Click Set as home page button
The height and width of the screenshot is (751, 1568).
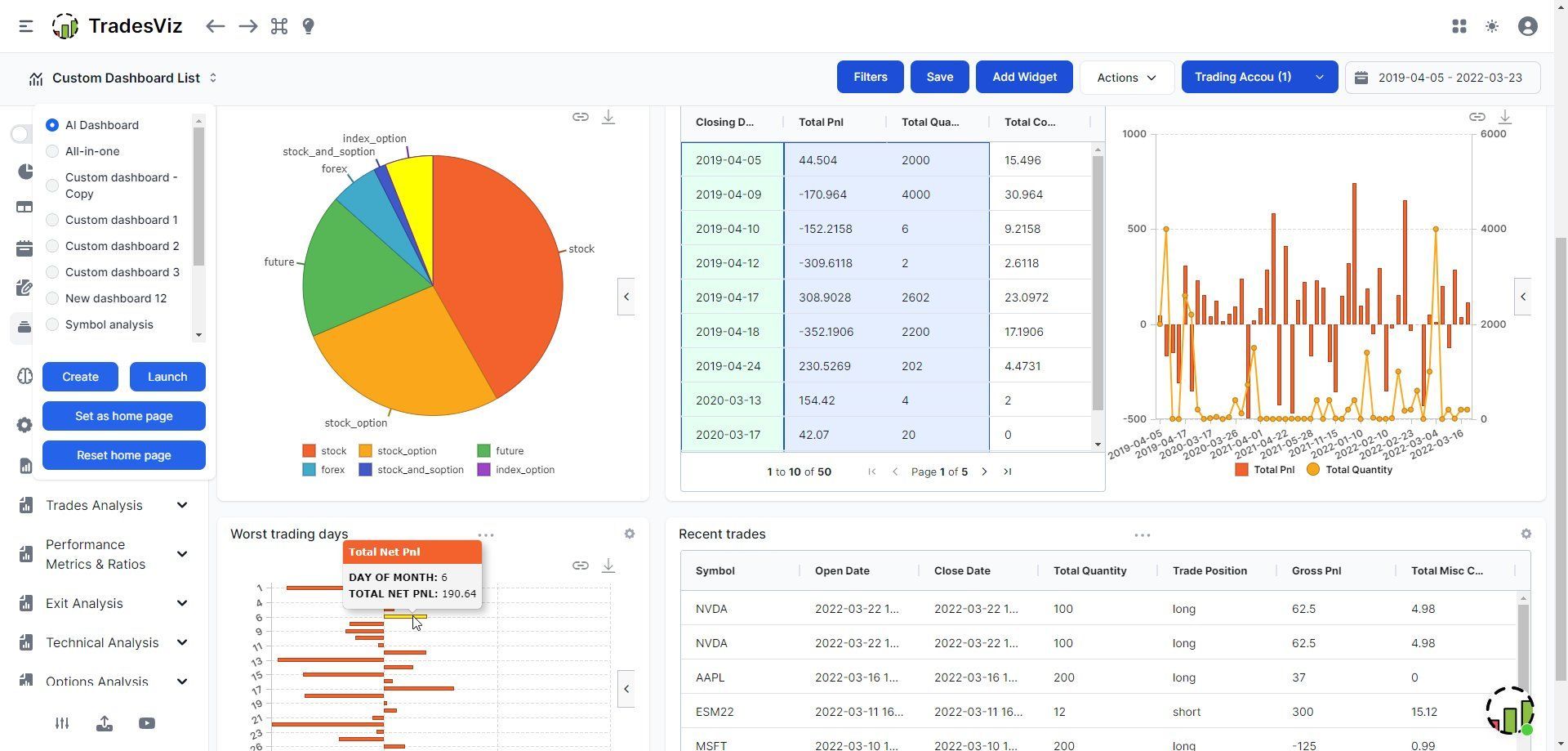[x=124, y=416]
